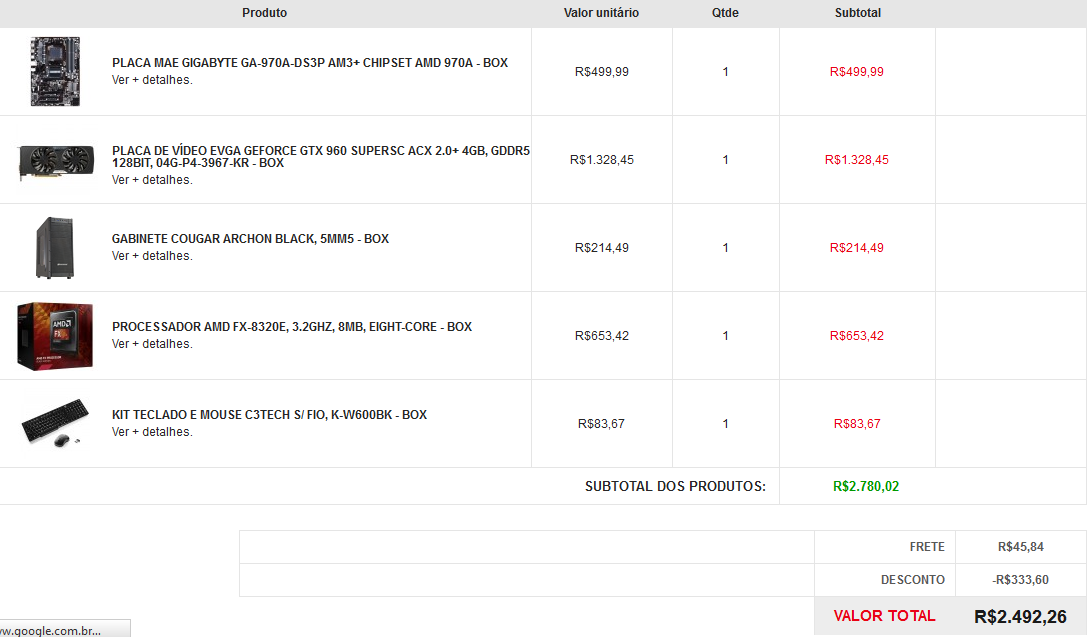Viewport: 1087px width, 637px height.
Task: Expand 'Ver + detalhes' for the keyboard kit
Action: click(152, 432)
